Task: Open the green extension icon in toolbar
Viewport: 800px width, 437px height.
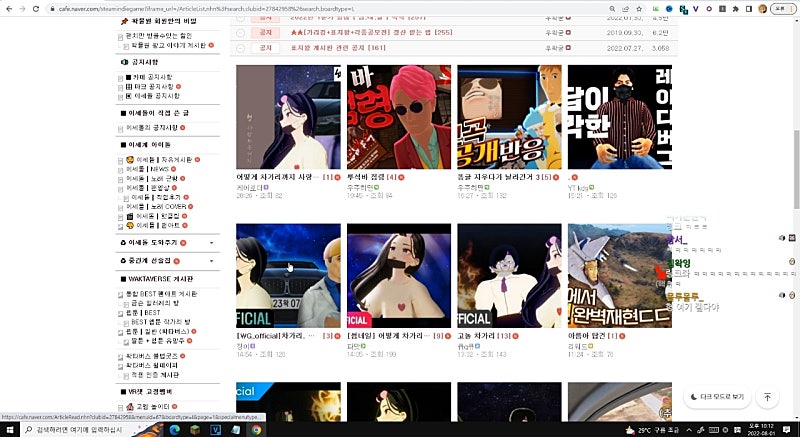Action: click(656, 9)
